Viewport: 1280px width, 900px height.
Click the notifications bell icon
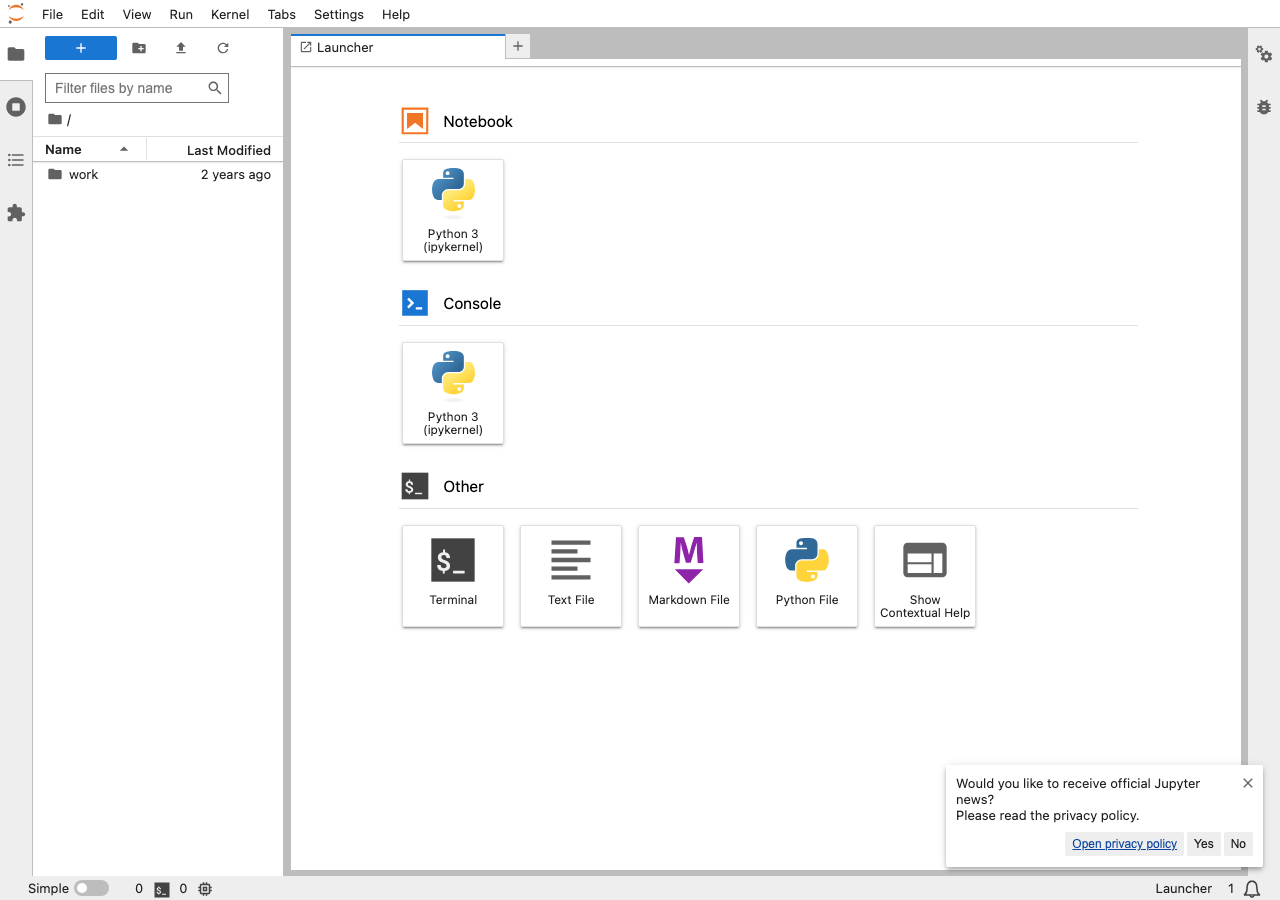click(x=1251, y=889)
